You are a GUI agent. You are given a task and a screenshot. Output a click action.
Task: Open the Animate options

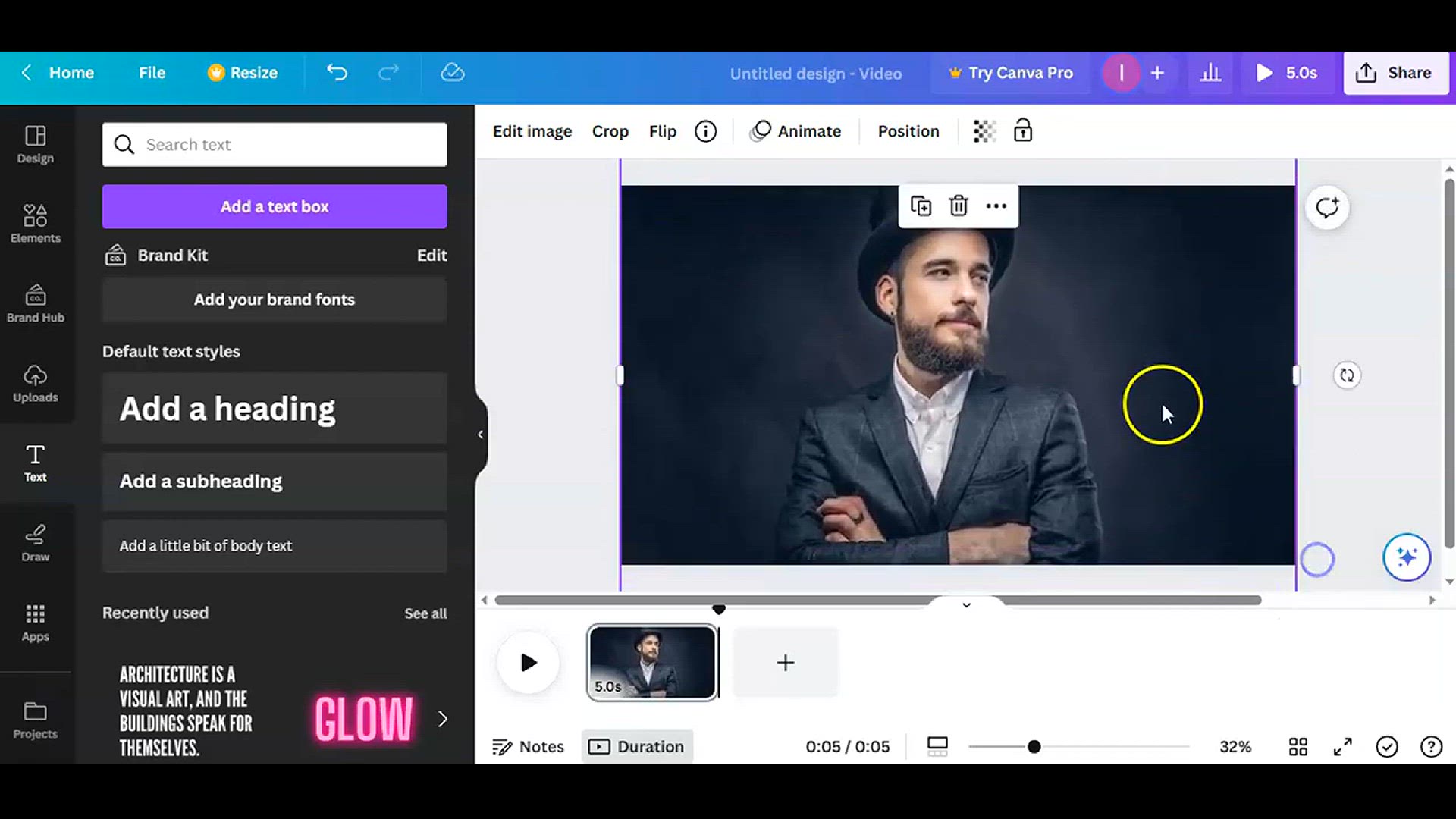(x=795, y=131)
